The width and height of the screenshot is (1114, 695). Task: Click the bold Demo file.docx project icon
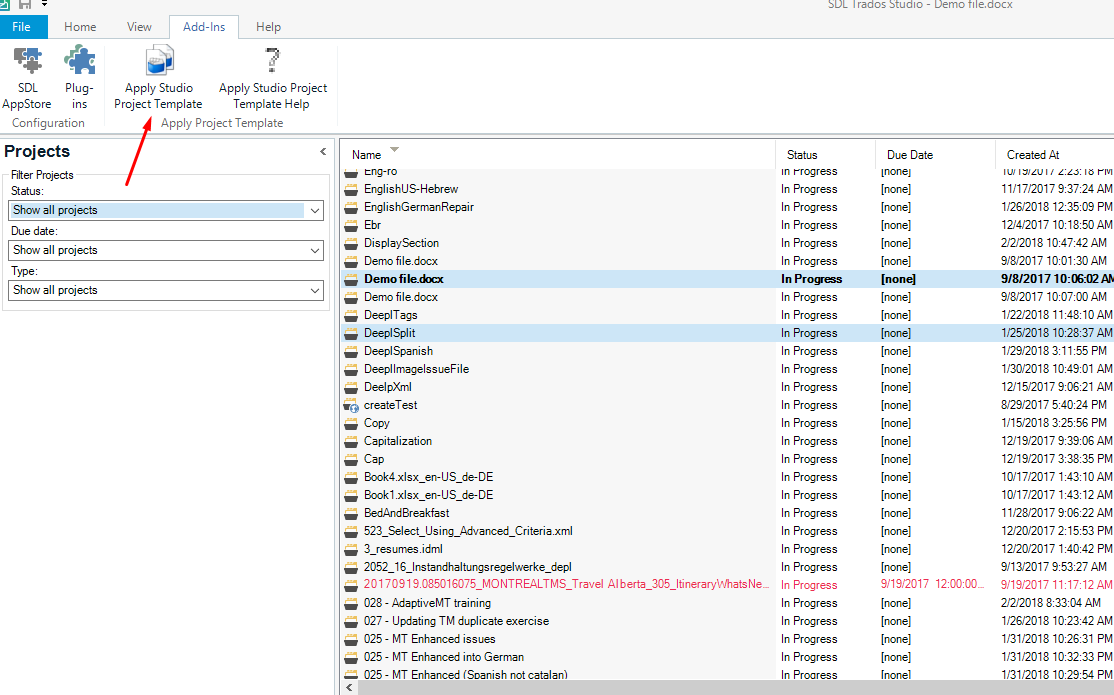[x=351, y=279]
